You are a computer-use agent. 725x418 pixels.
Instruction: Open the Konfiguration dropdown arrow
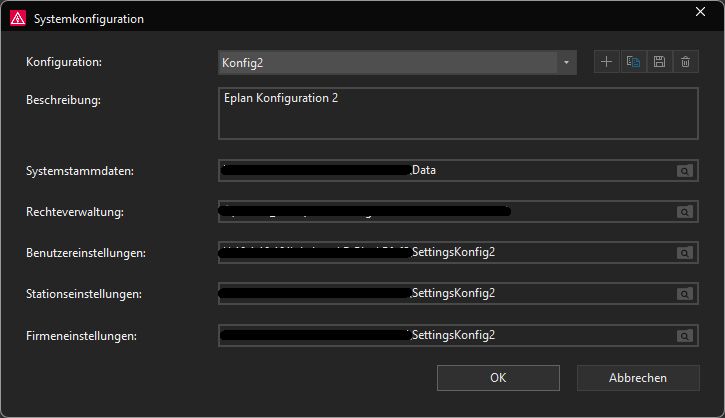click(566, 62)
